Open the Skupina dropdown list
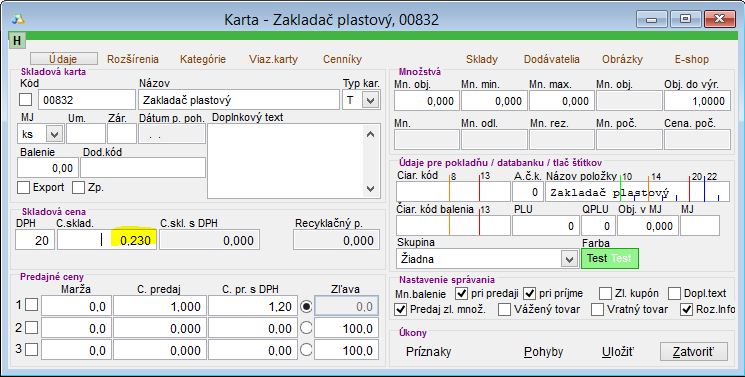The height and width of the screenshot is (377, 745). (569, 259)
